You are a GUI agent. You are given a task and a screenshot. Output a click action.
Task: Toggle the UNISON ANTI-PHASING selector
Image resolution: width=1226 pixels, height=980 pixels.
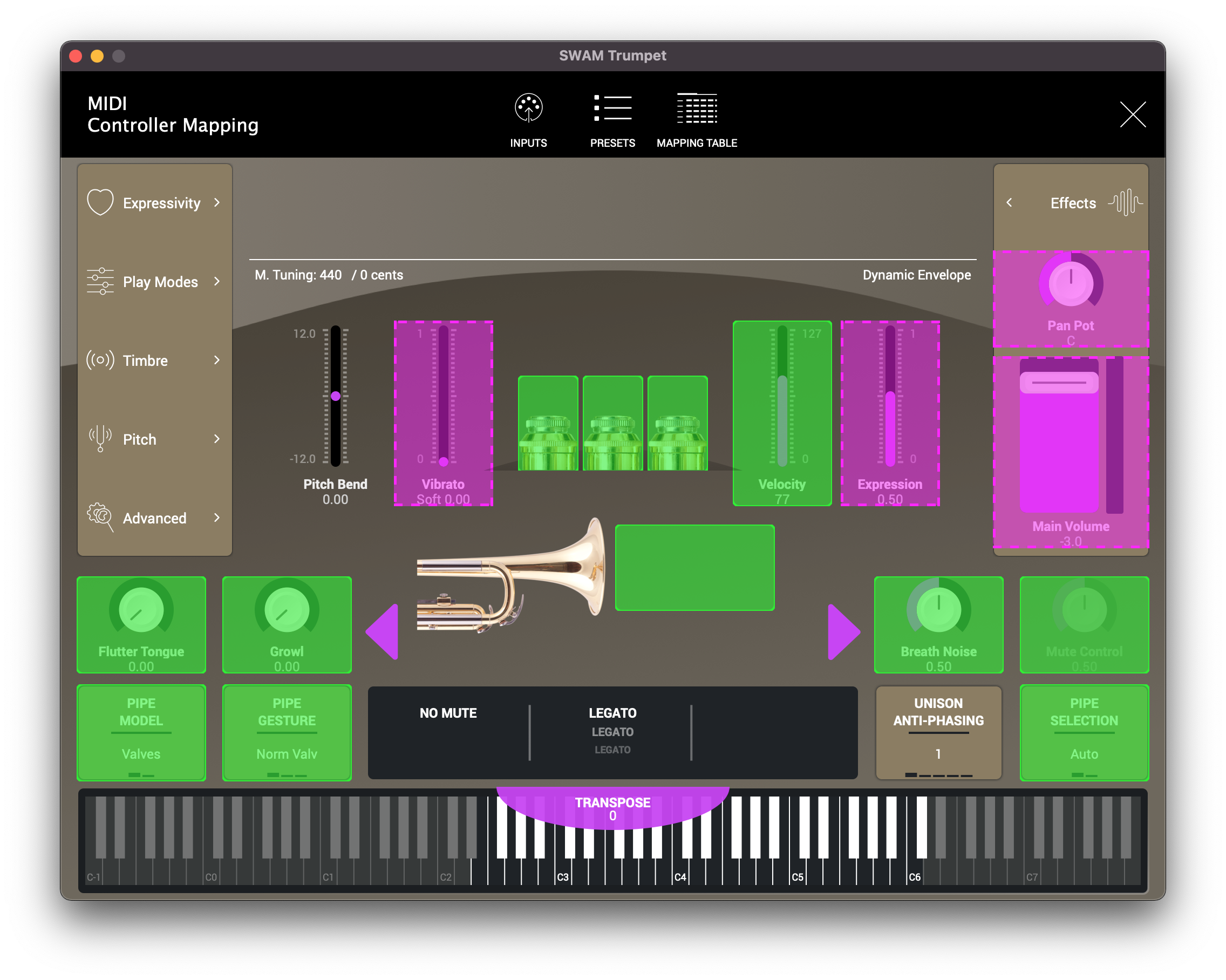[938, 733]
